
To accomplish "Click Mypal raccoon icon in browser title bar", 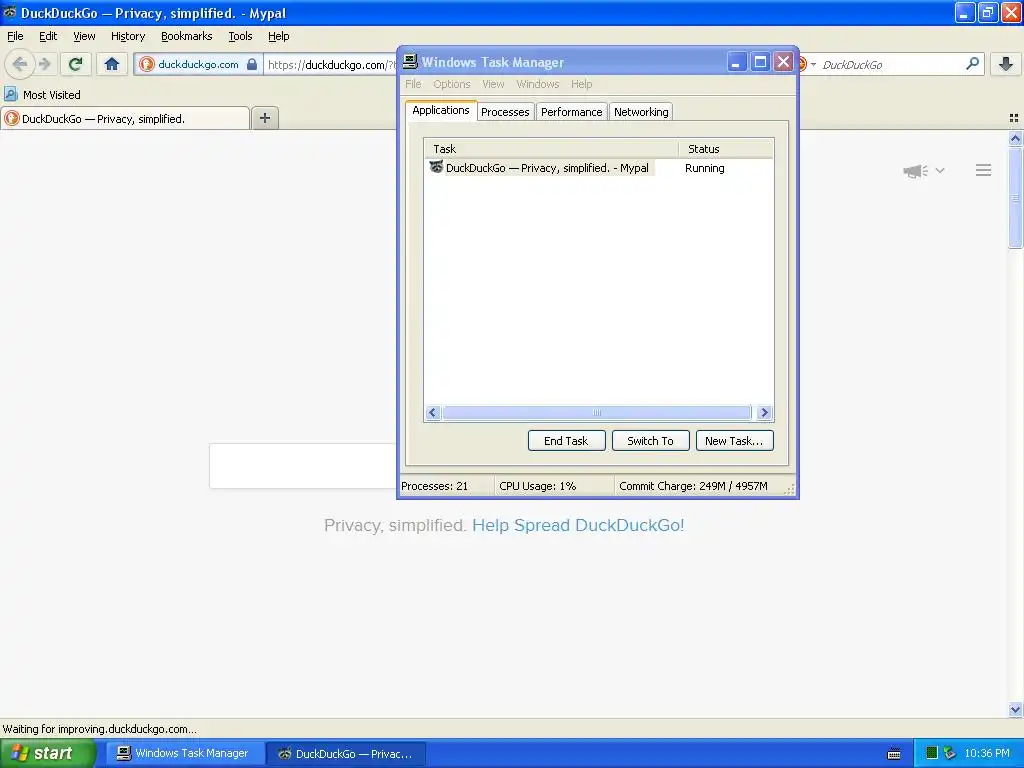I will (10, 12).
